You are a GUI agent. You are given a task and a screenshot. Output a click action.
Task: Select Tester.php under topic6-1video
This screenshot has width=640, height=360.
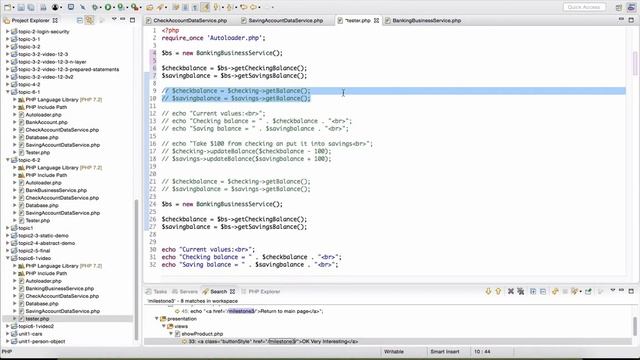tap(37, 318)
